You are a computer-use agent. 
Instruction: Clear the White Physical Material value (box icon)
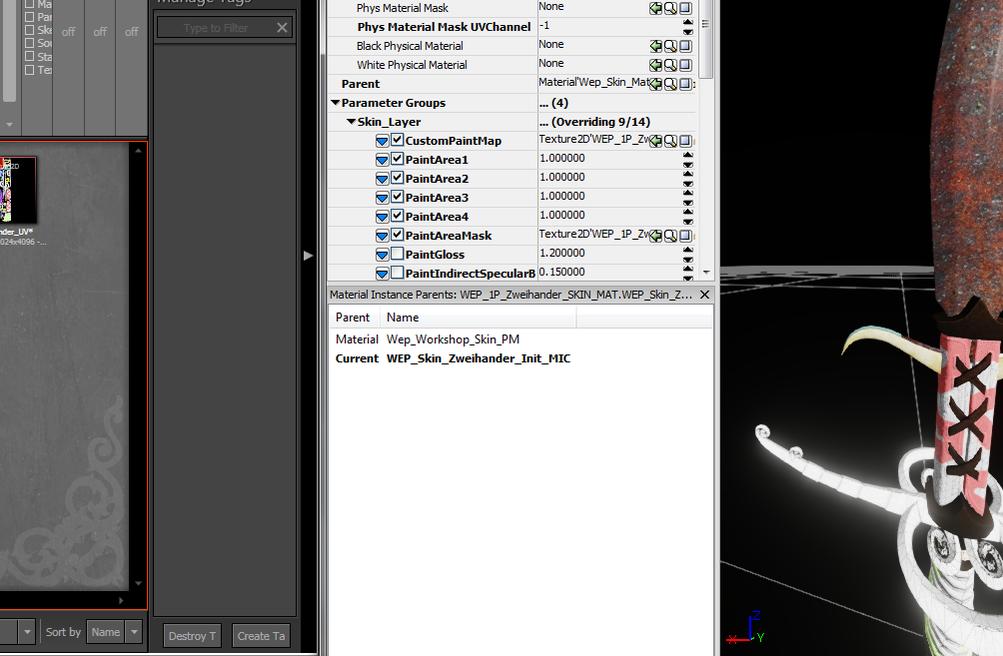[x=685, y=65]
